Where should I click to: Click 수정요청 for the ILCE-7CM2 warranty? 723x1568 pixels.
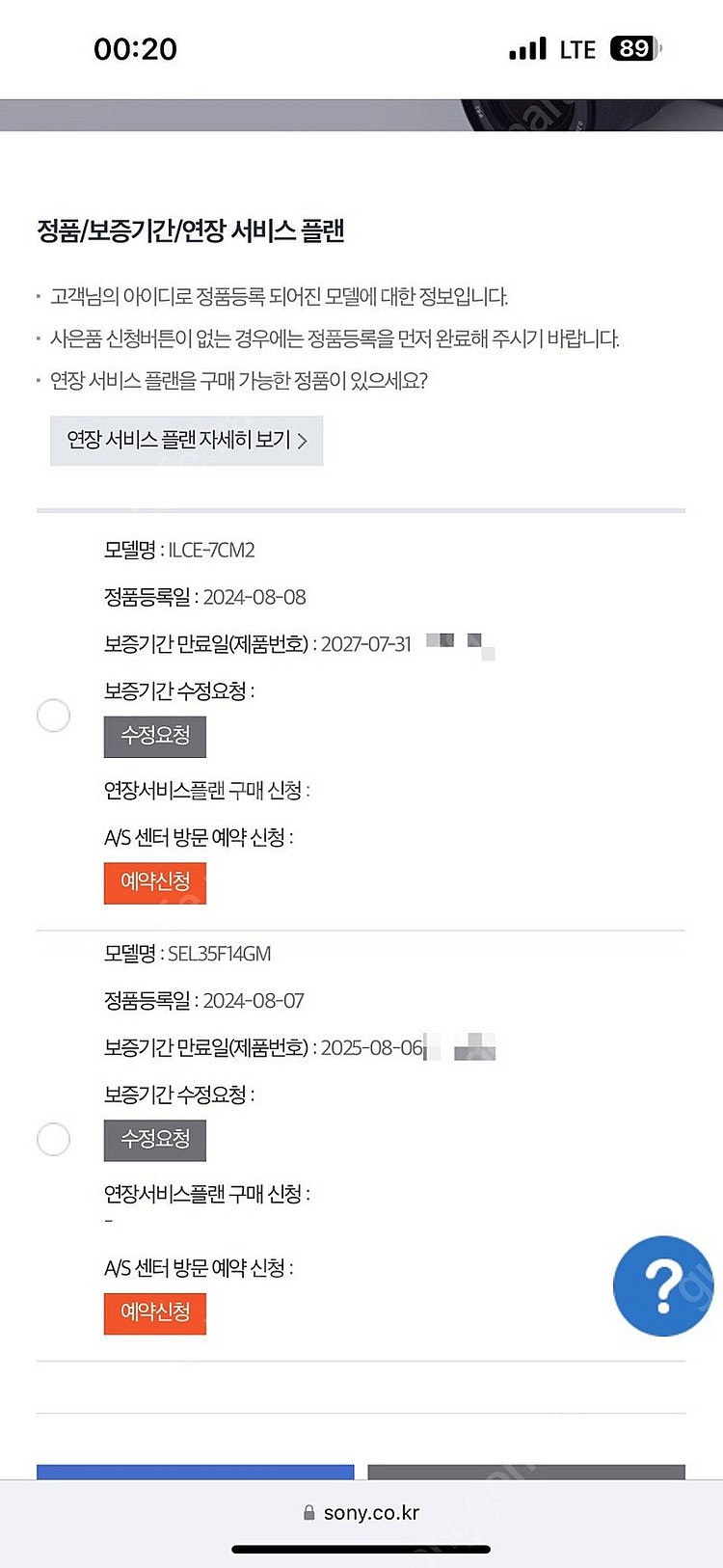coord(155,737)
